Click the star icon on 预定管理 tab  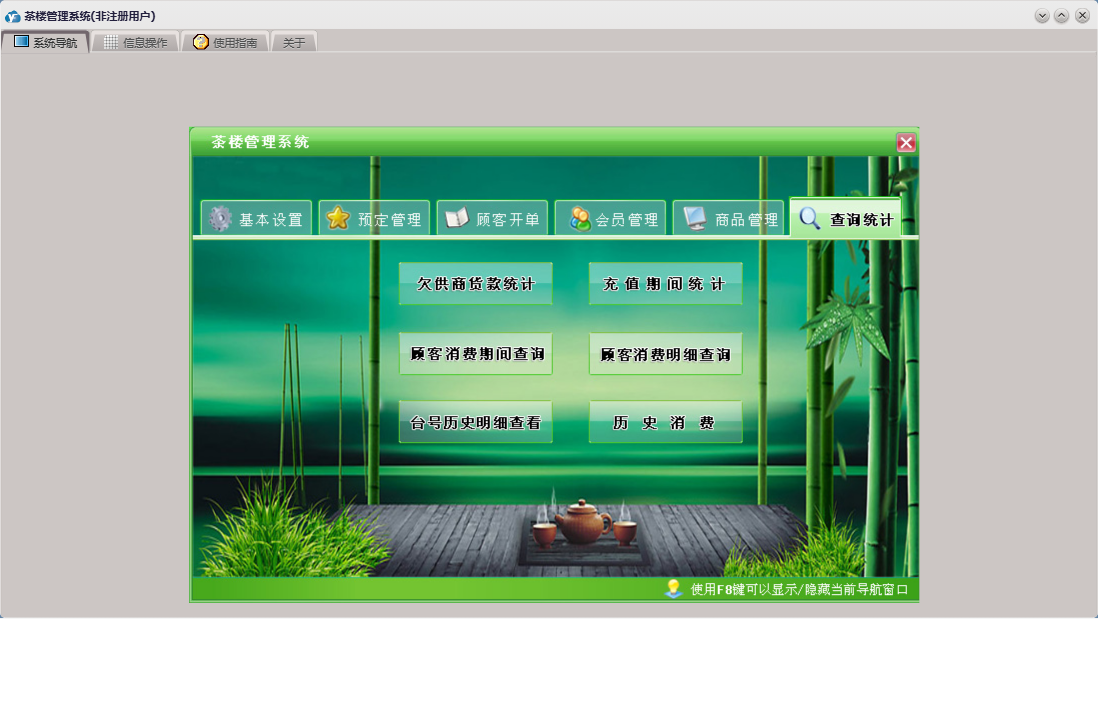click(338, 219)
